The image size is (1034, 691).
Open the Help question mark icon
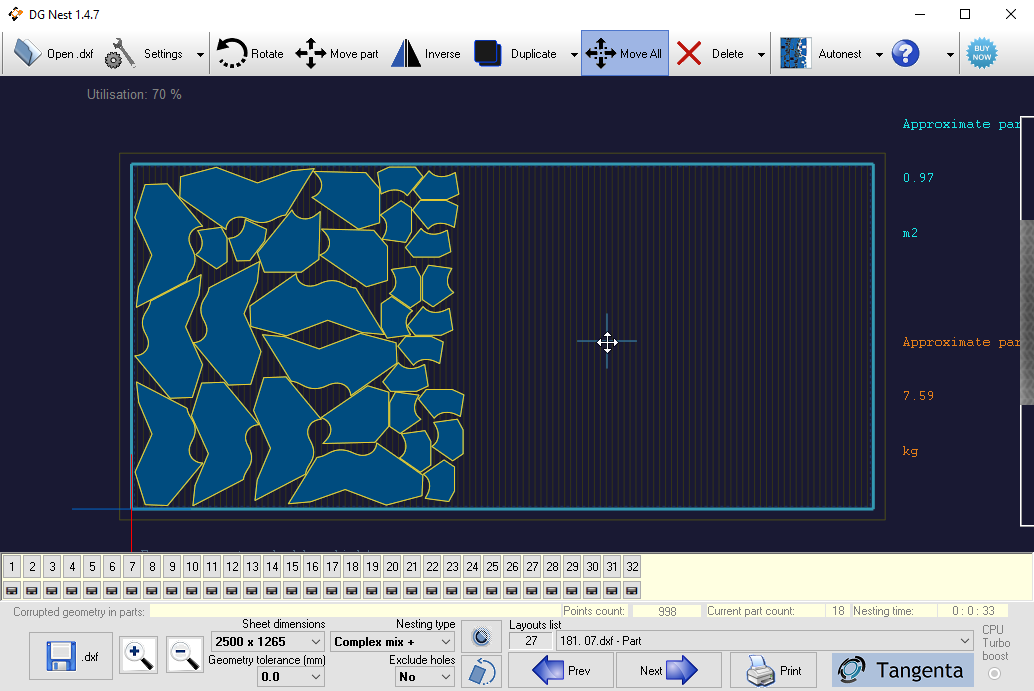(x=905, y=53)
